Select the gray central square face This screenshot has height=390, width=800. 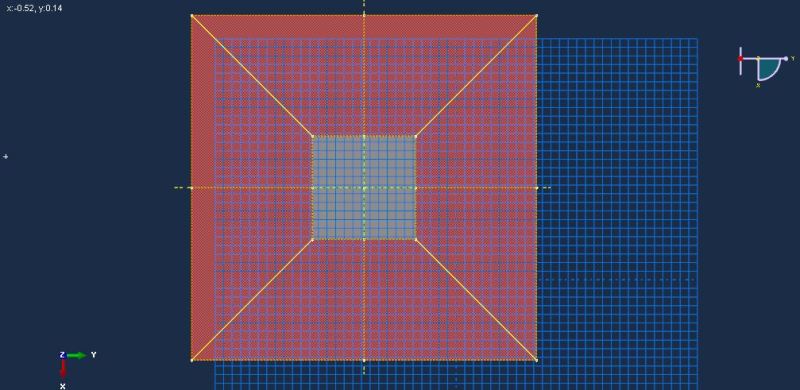364,188
